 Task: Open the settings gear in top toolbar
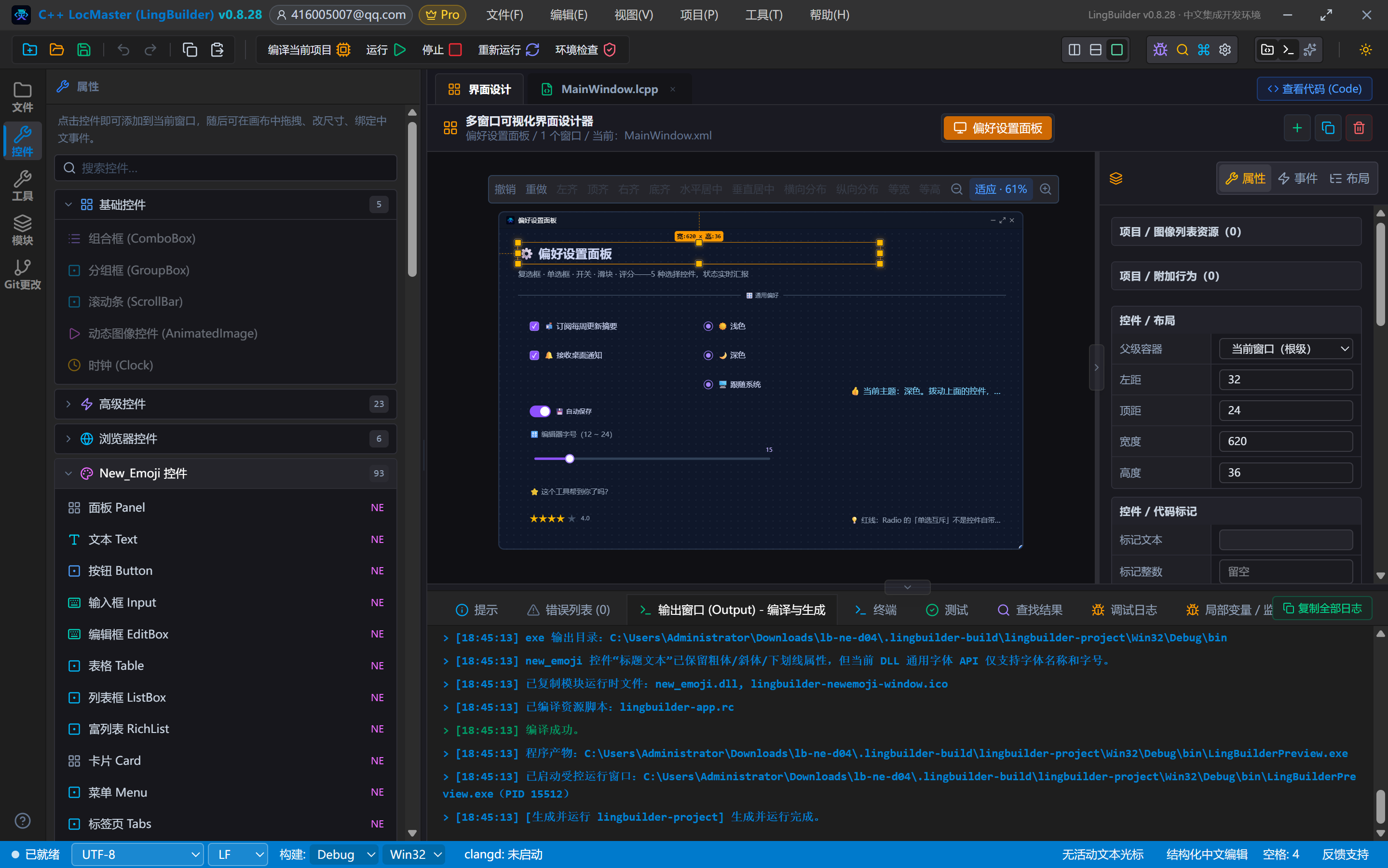pos(1225,50)
